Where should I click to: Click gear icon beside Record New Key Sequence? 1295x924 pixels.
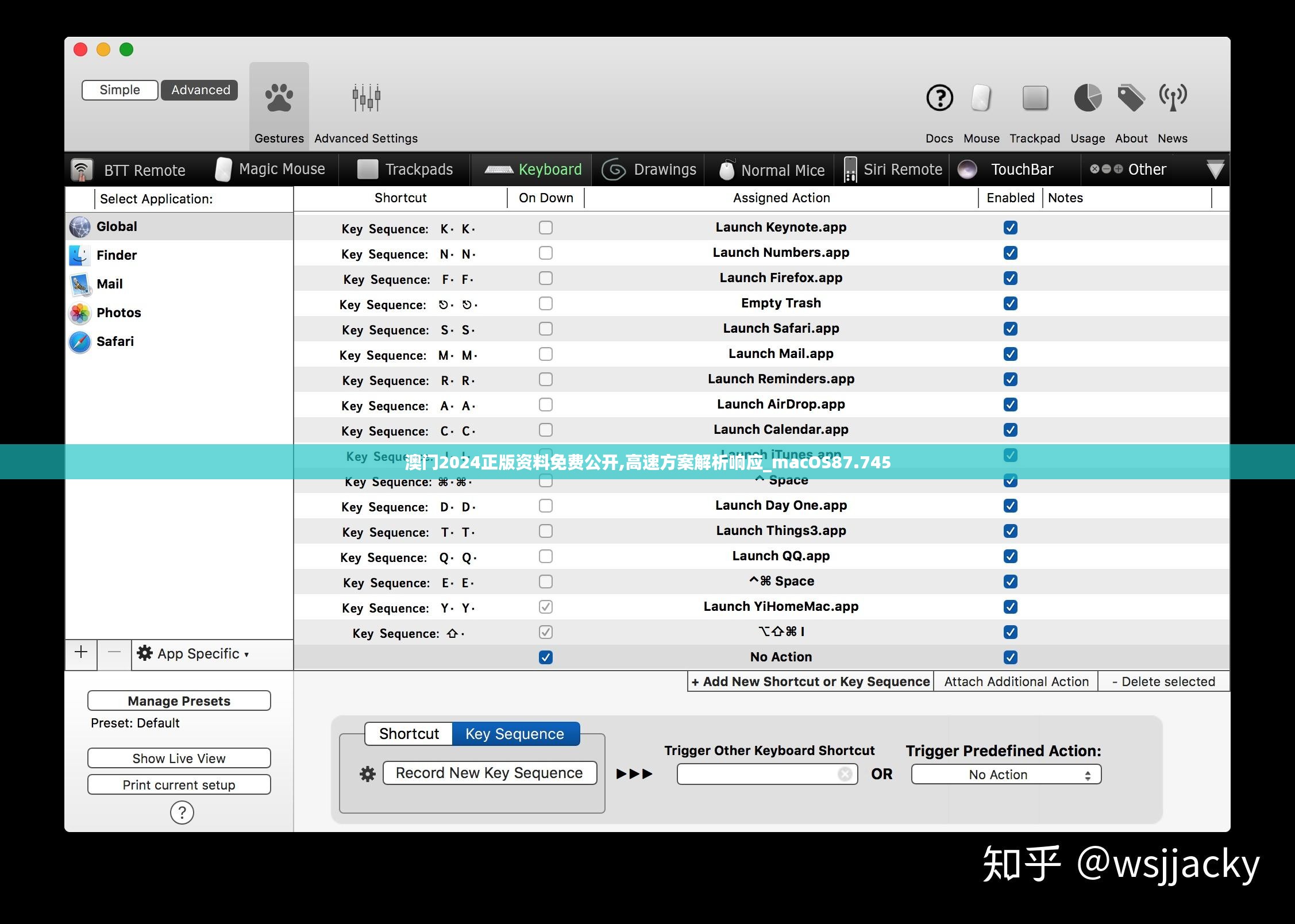tap(368, 773)
